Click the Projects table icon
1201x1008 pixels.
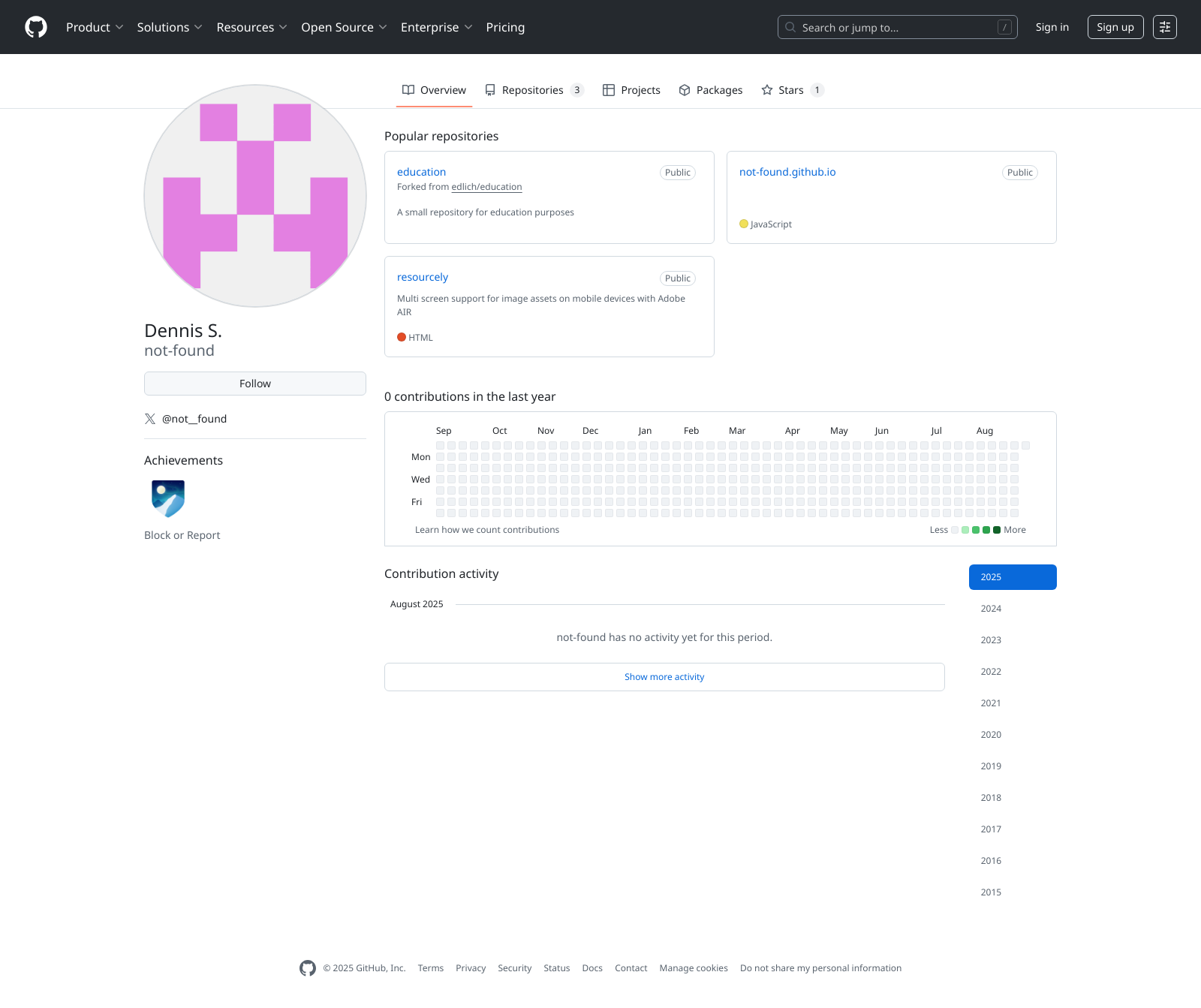click(608, 89)
